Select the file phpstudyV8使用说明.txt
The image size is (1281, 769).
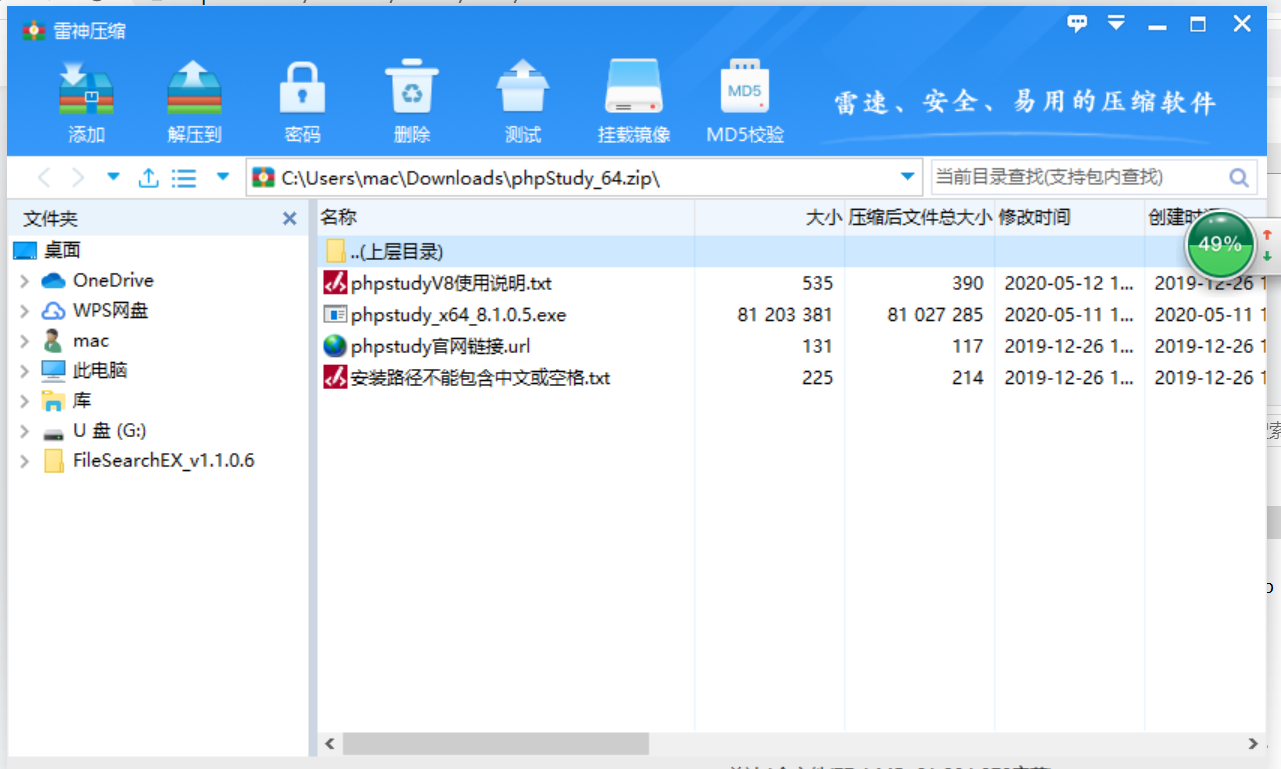pos(451,283)
